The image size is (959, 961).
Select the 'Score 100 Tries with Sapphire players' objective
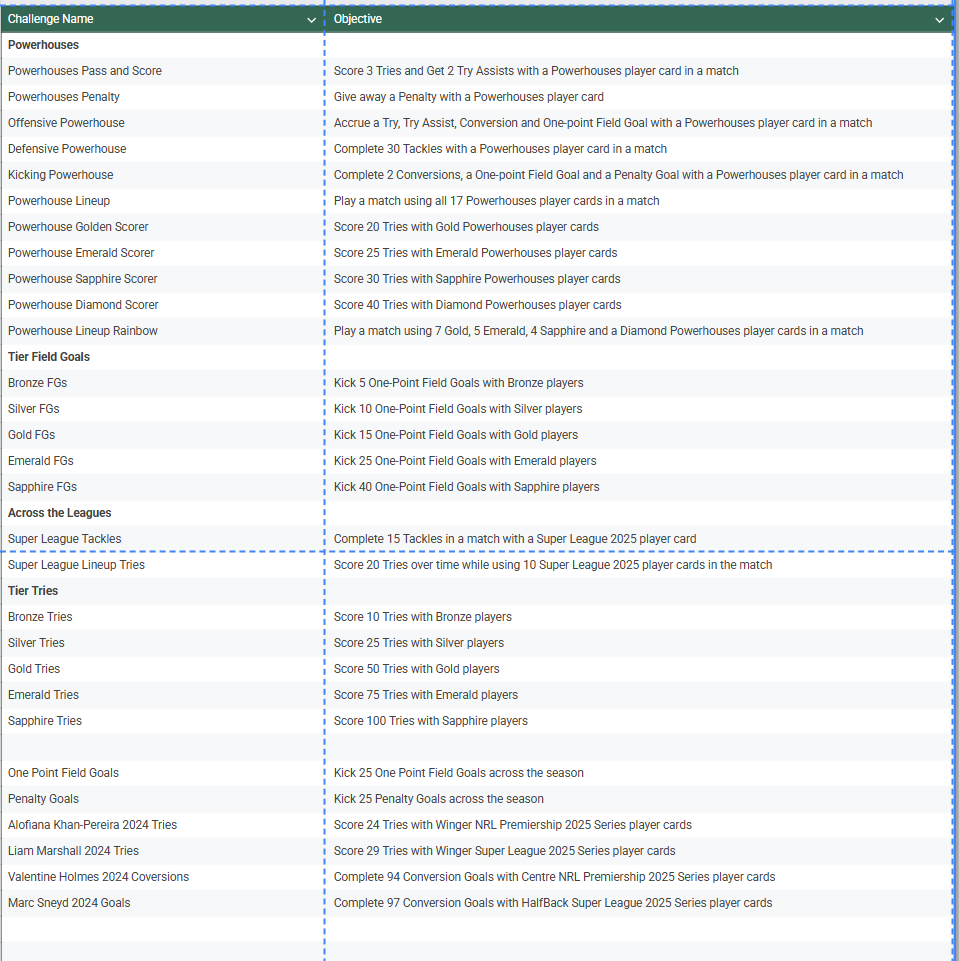(431, 721)
